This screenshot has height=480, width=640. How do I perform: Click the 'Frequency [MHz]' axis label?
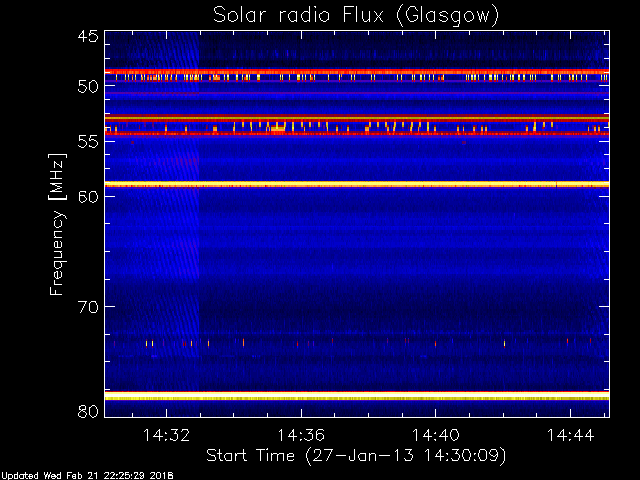57,224
